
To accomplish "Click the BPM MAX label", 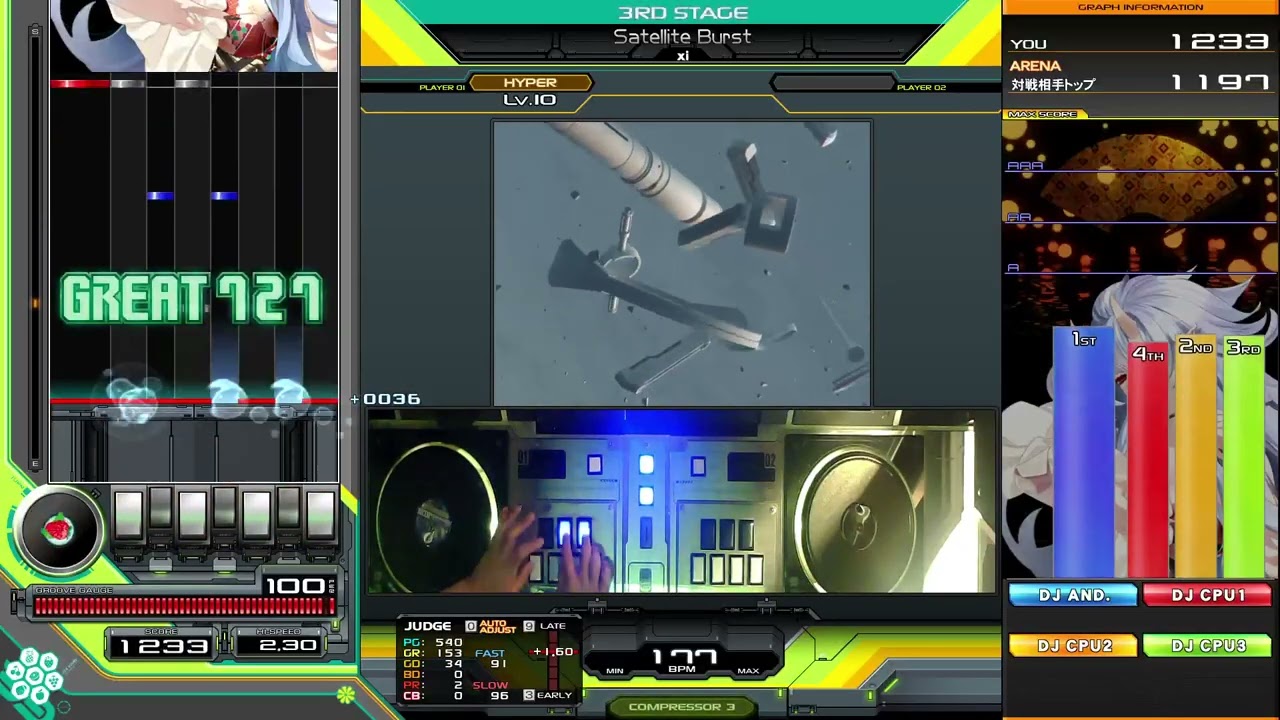I will (x=748, y=671).
